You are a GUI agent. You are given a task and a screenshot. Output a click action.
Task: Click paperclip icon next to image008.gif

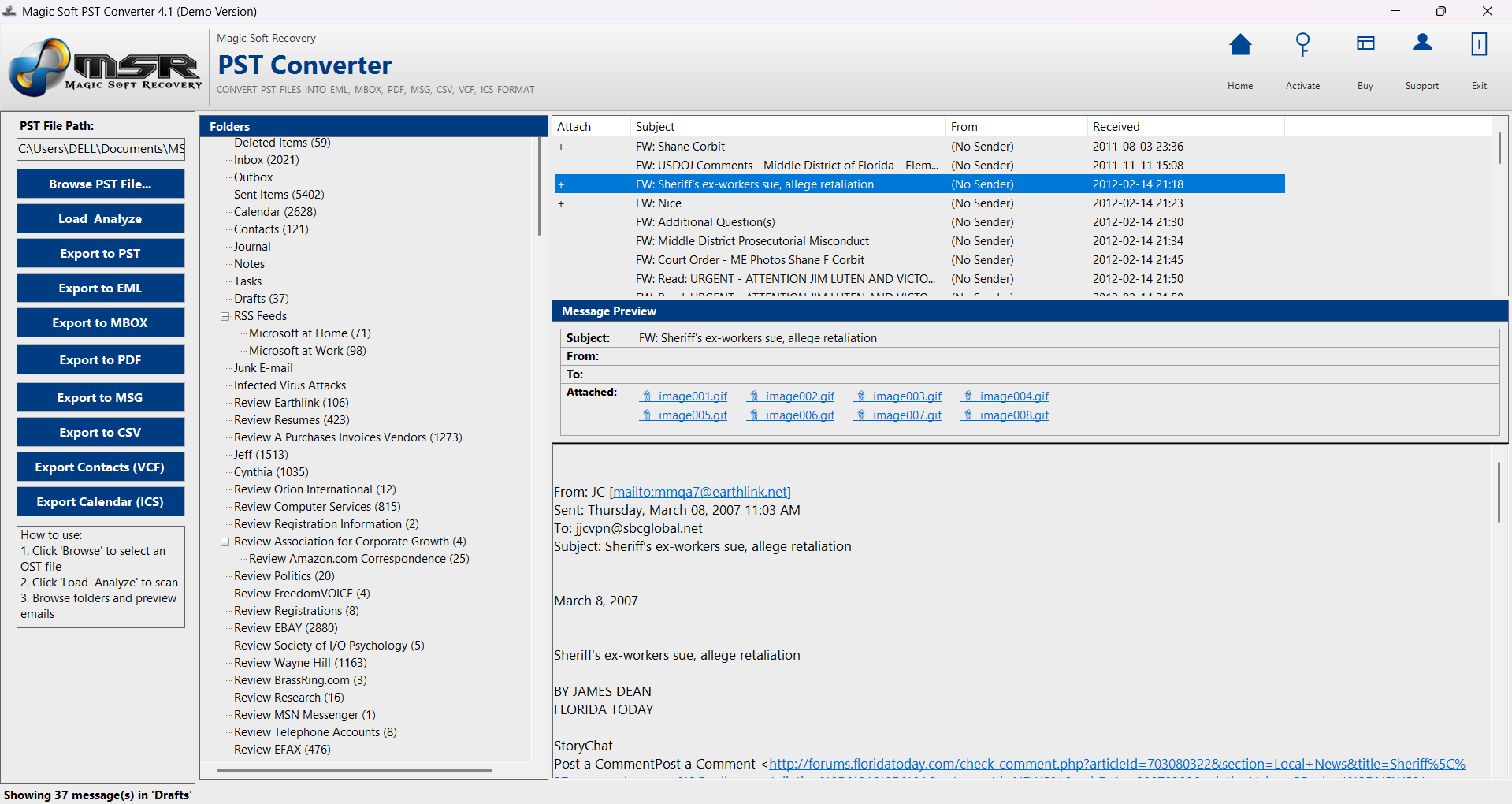(x=968, y=415)
